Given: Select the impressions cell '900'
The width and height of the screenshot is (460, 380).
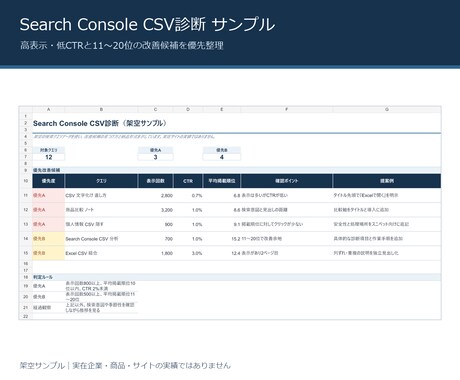Looking at the screenshot, I should pos(156,224).
